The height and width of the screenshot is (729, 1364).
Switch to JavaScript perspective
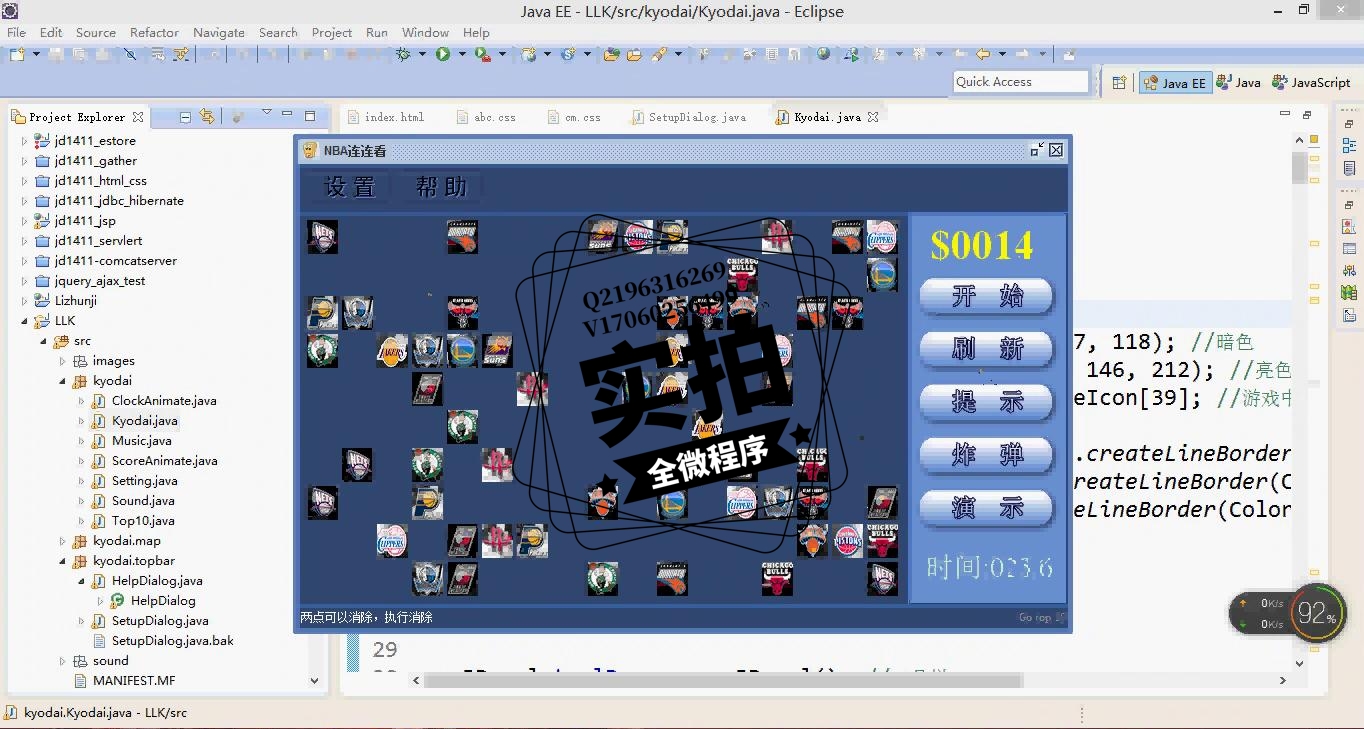pyautogui.click(x=1311, y=83)
